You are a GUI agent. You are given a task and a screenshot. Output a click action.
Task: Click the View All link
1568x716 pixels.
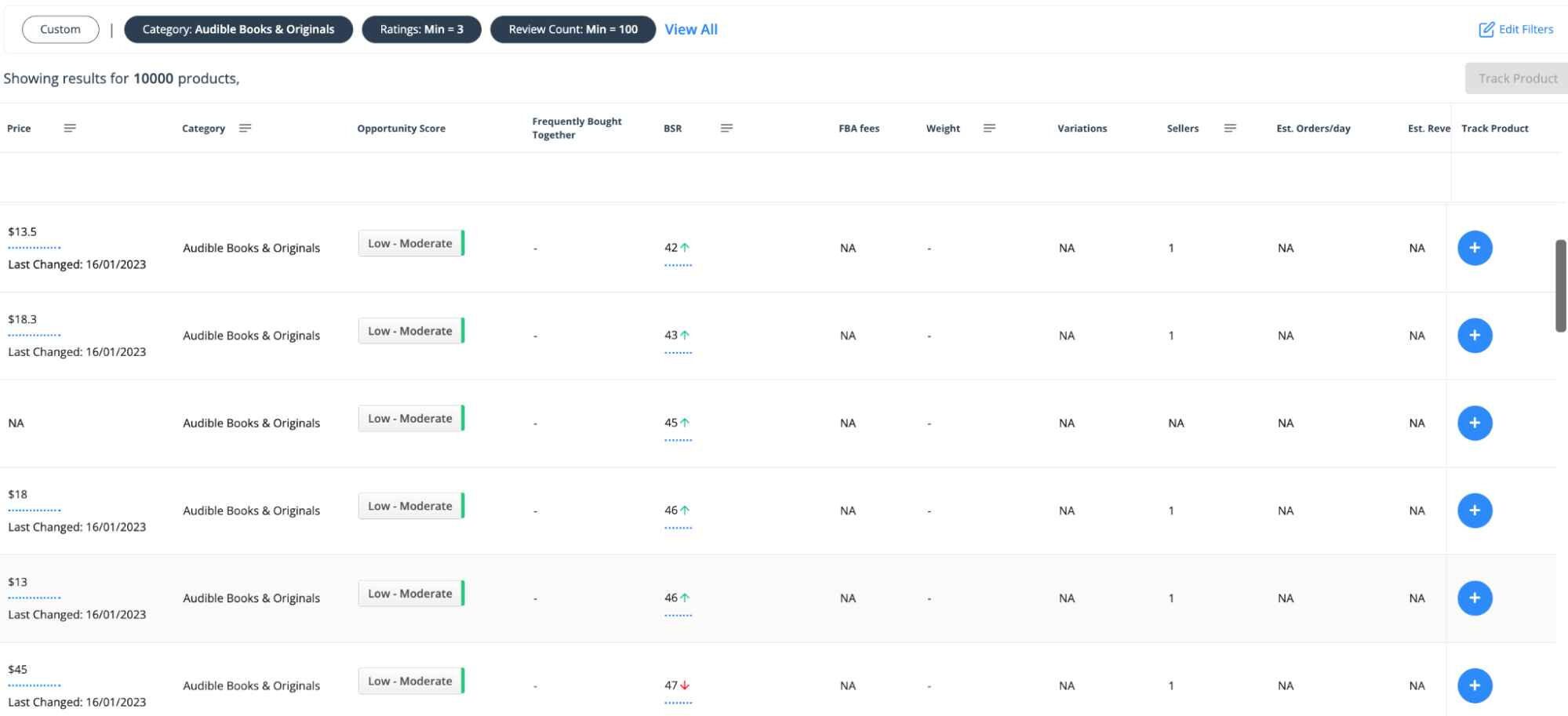click(x=690, y=29)
